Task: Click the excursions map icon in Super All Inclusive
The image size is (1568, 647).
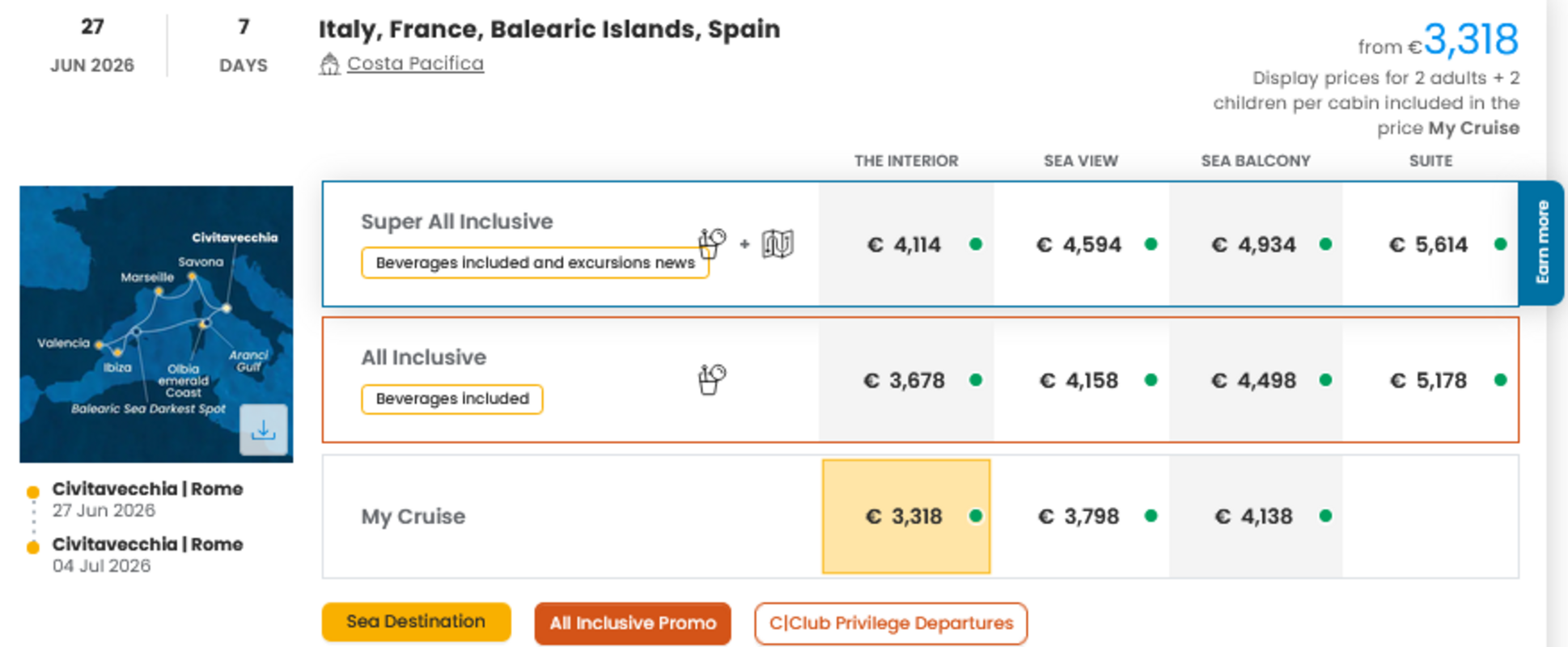Action: point(778,243)
